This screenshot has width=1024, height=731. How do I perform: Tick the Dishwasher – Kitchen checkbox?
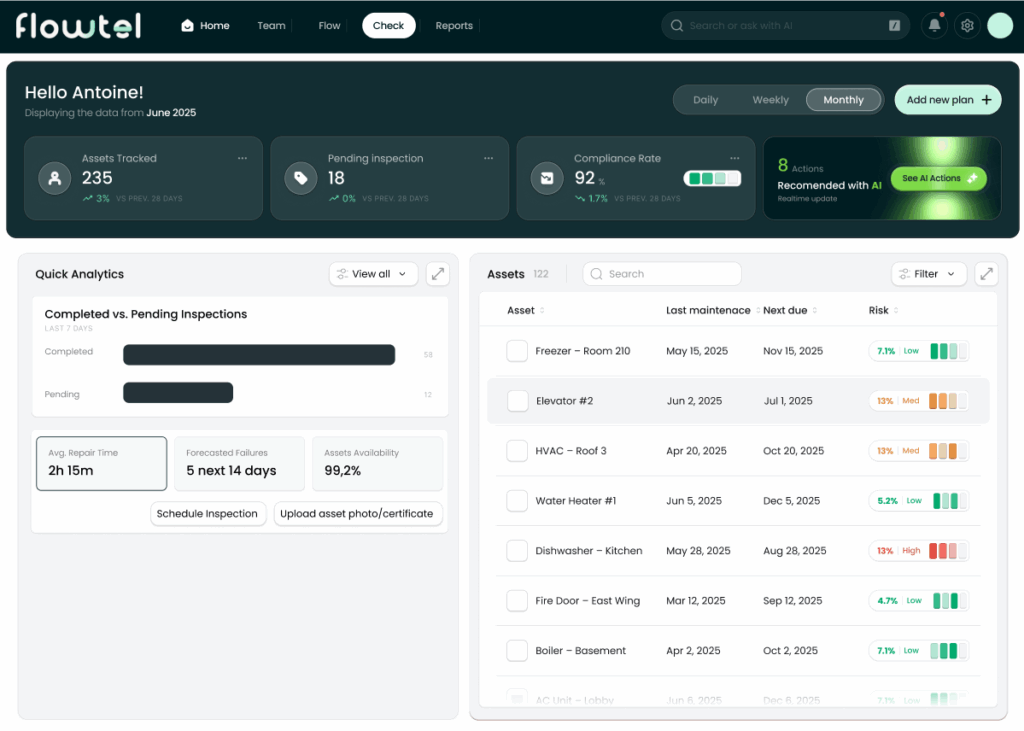click(x=517, y=551)
